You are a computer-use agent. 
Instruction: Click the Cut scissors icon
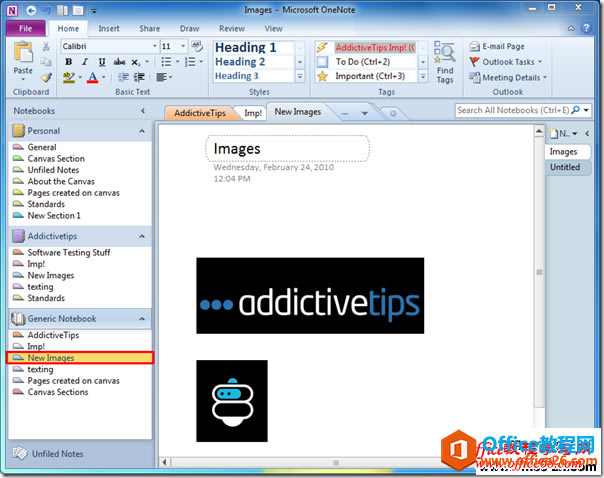click(46, 46)
